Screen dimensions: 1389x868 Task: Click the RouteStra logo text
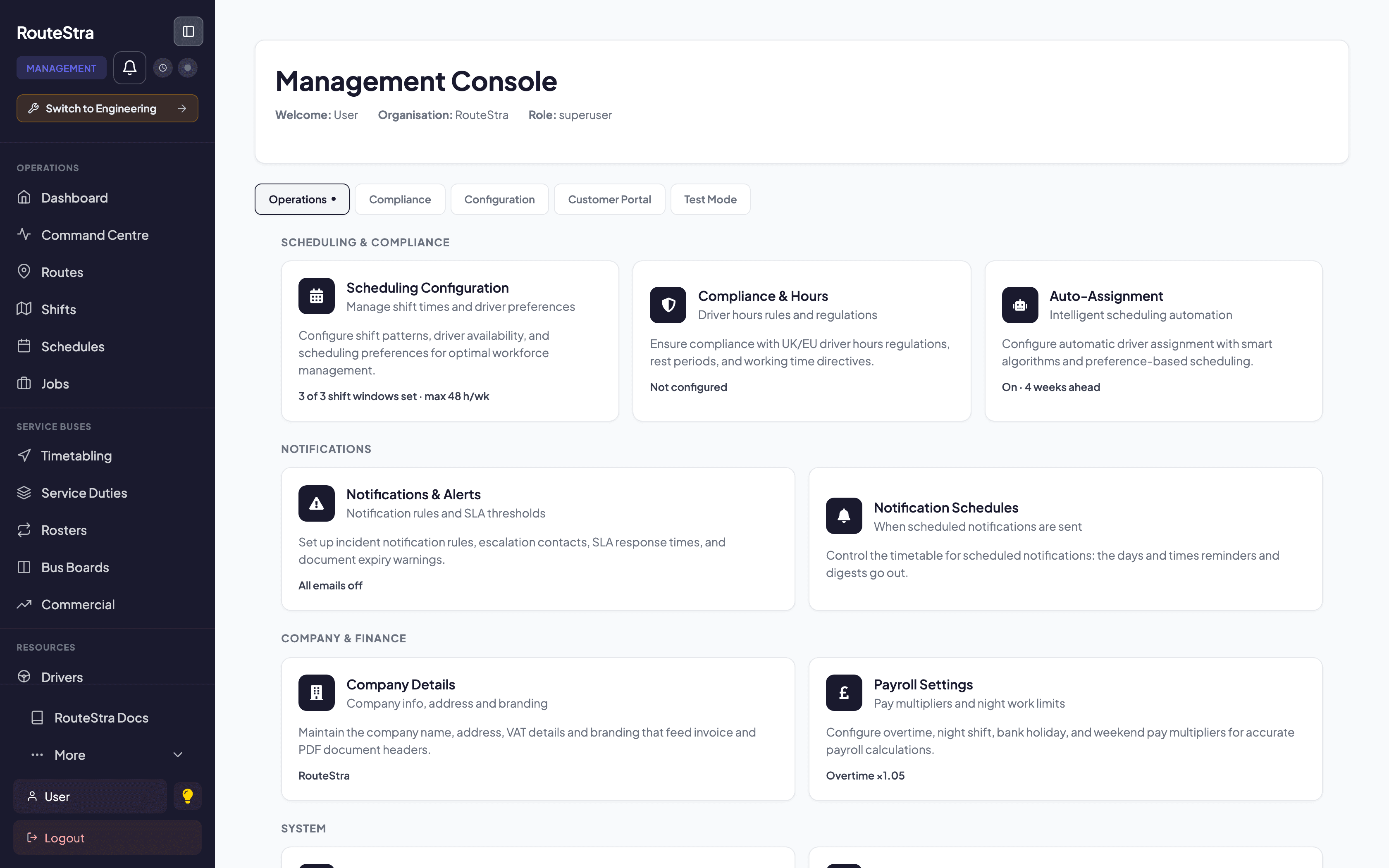point(55,33)
